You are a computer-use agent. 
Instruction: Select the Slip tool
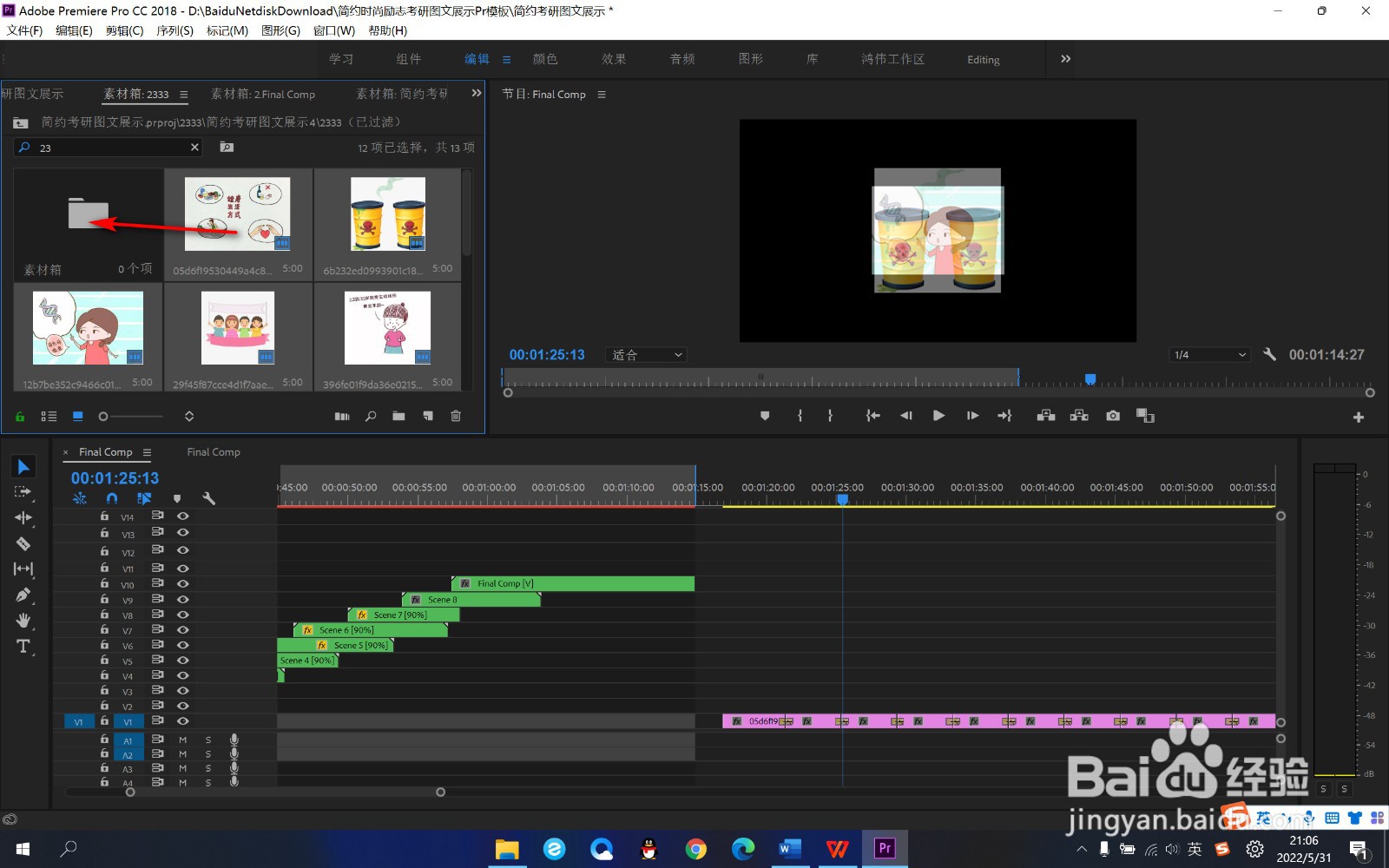coord(23,569)
